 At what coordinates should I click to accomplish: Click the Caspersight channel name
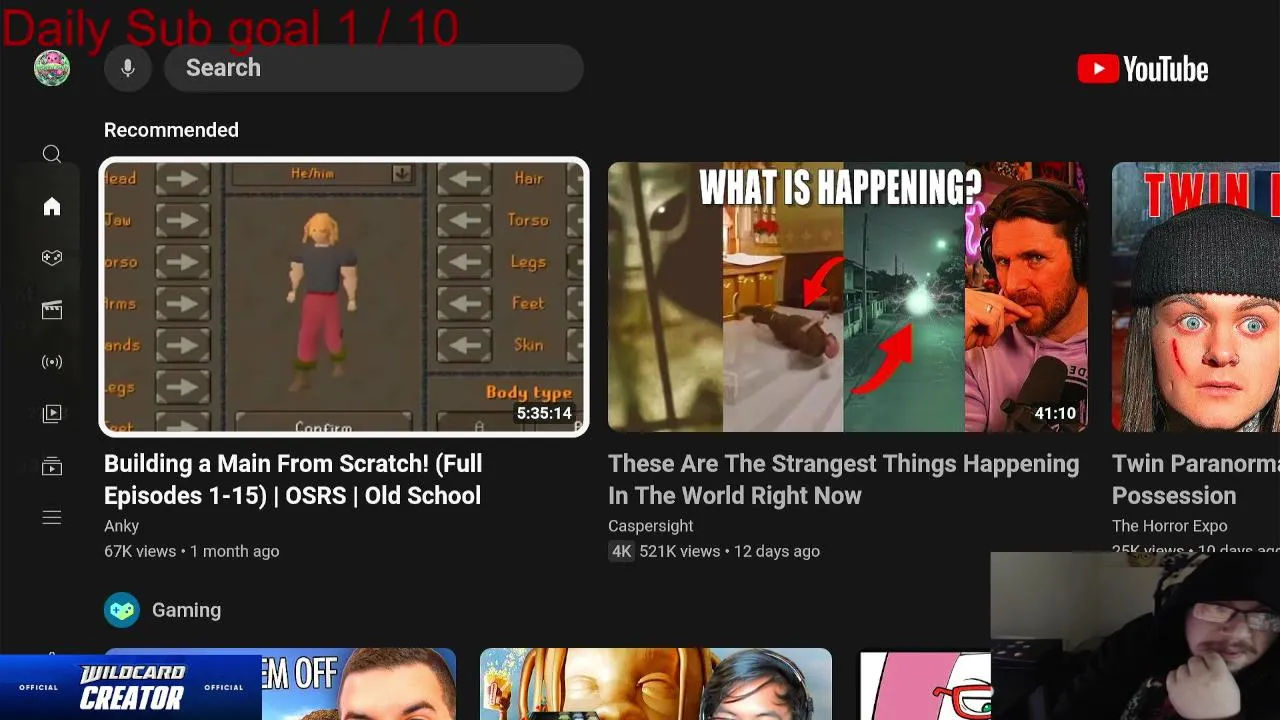(650, 526)
